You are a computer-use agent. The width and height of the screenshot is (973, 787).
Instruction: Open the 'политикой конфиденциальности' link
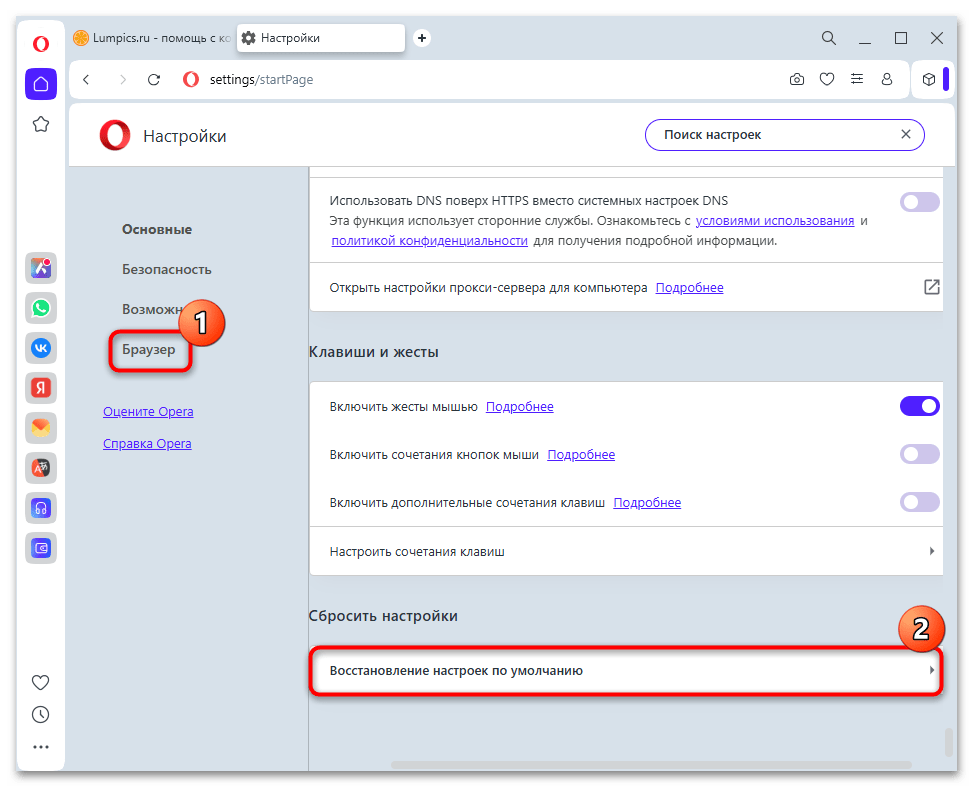(x=429, y=241)
